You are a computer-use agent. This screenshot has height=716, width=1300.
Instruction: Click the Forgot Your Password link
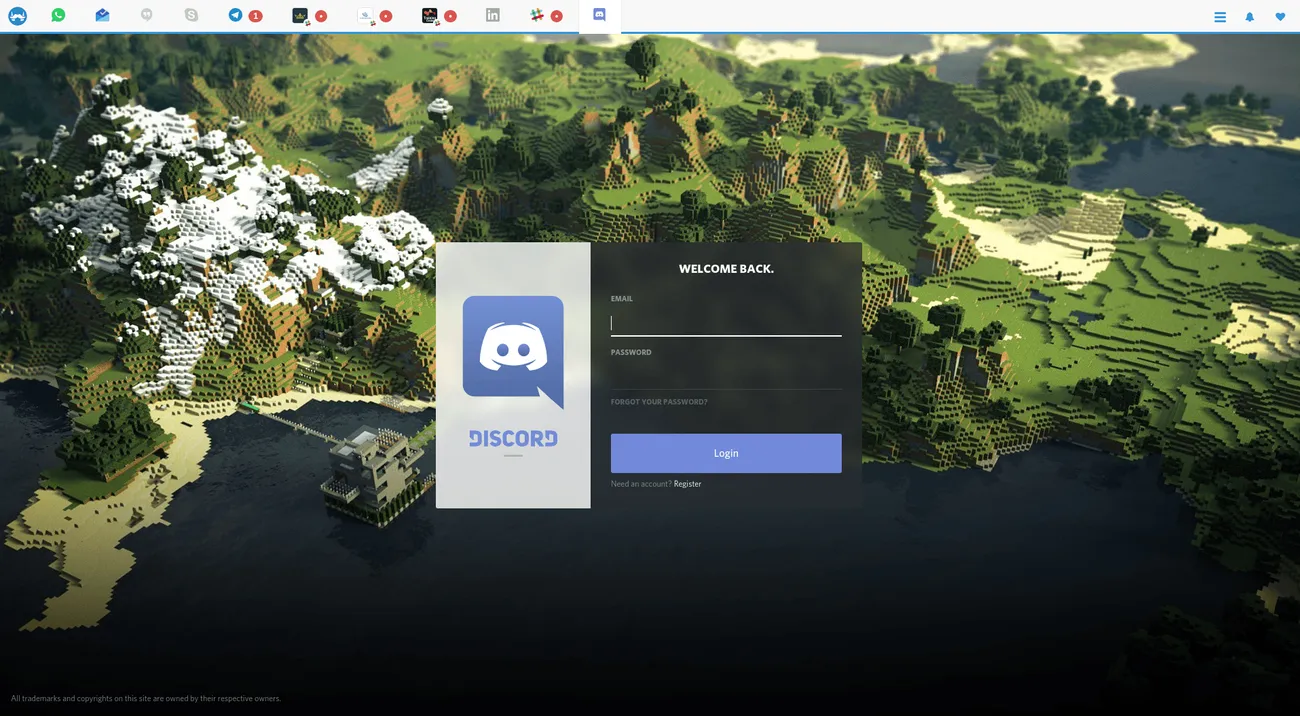tap(659, 402)
